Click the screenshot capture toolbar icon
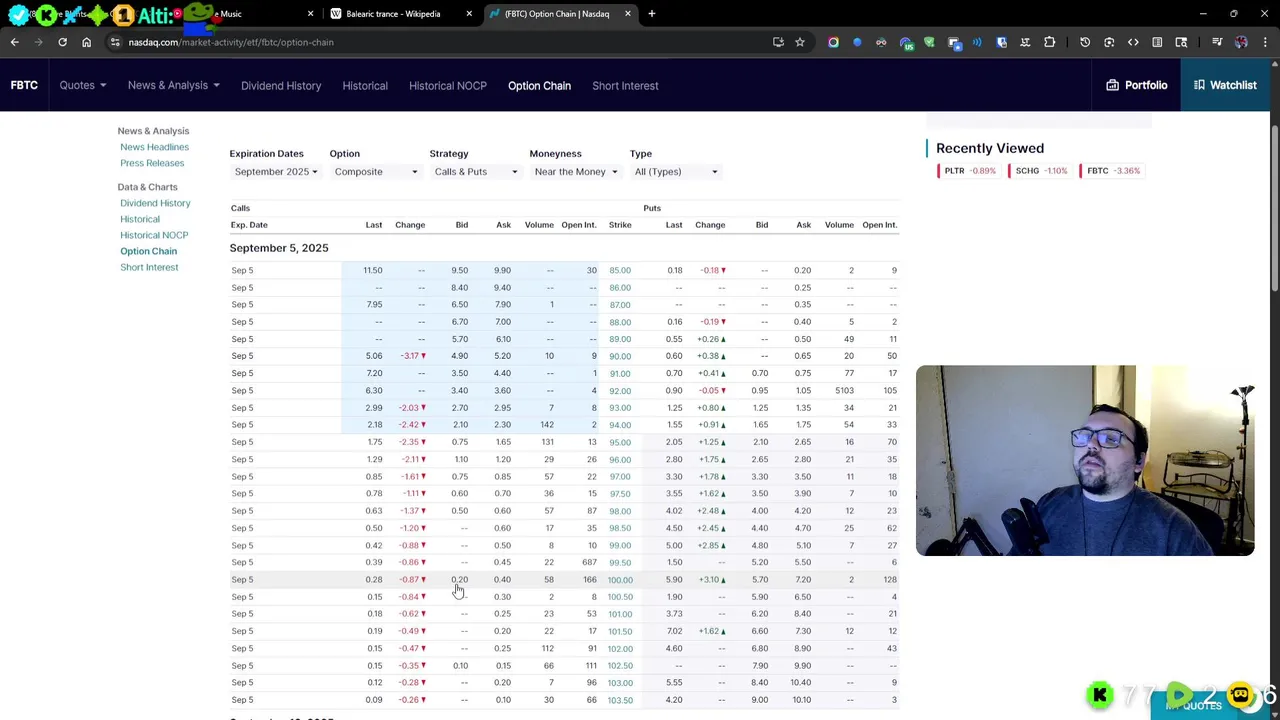 (x=1109, y=42)
